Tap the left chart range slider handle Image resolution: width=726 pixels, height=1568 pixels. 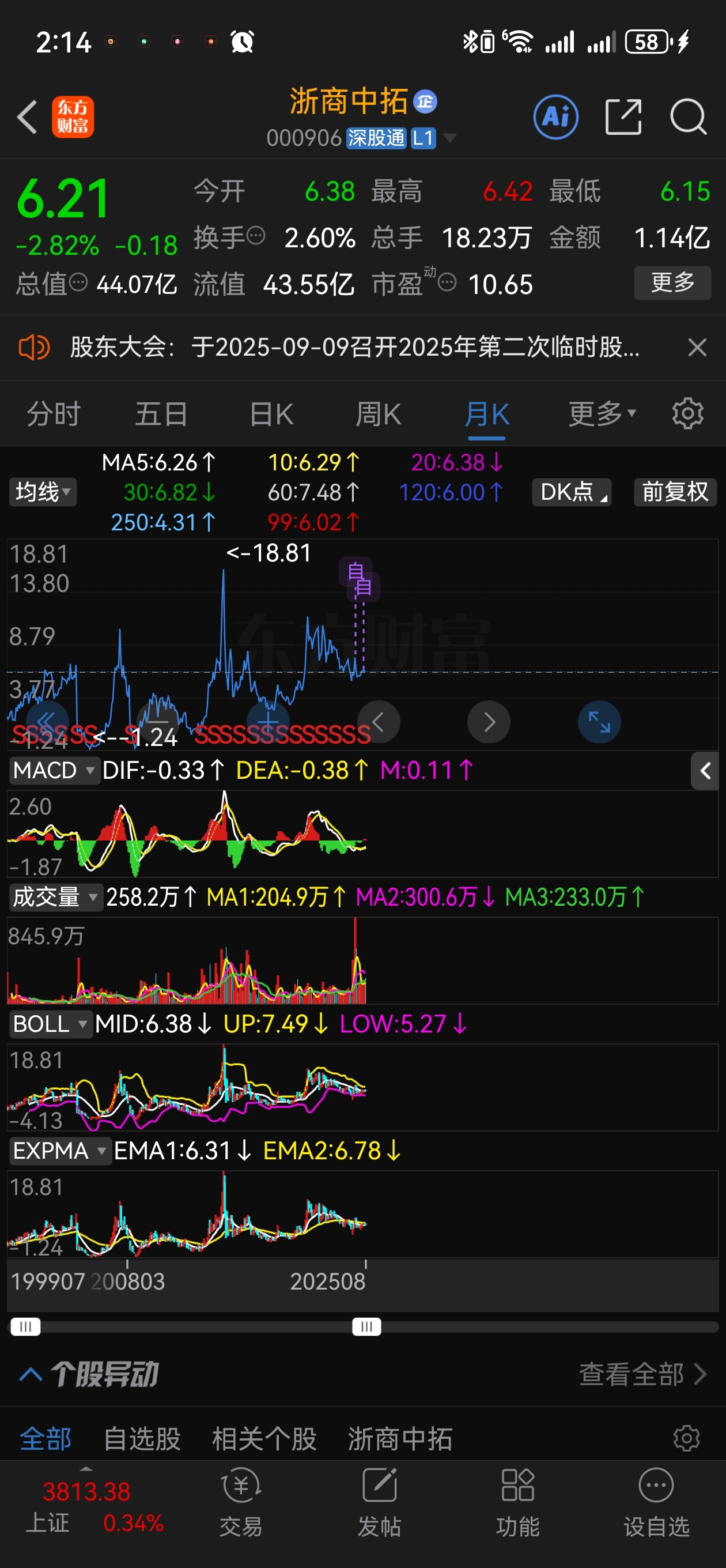[25, 1326]
